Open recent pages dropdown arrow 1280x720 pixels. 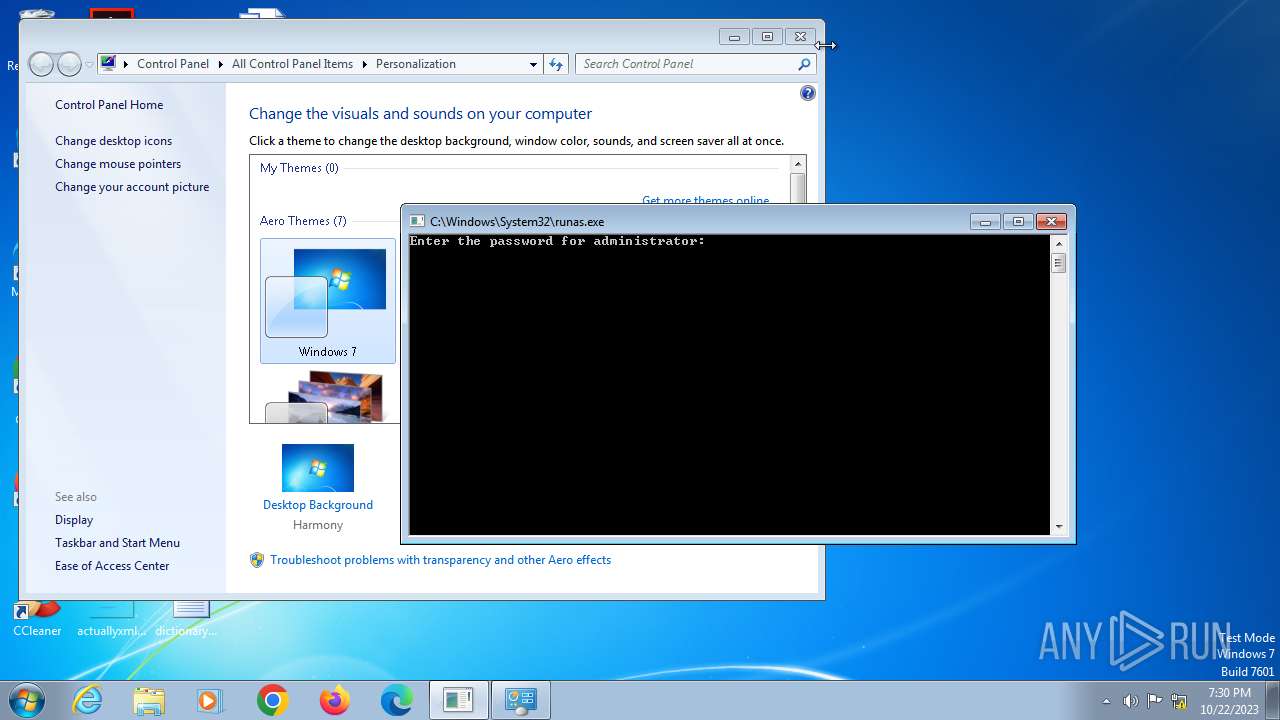89,64
